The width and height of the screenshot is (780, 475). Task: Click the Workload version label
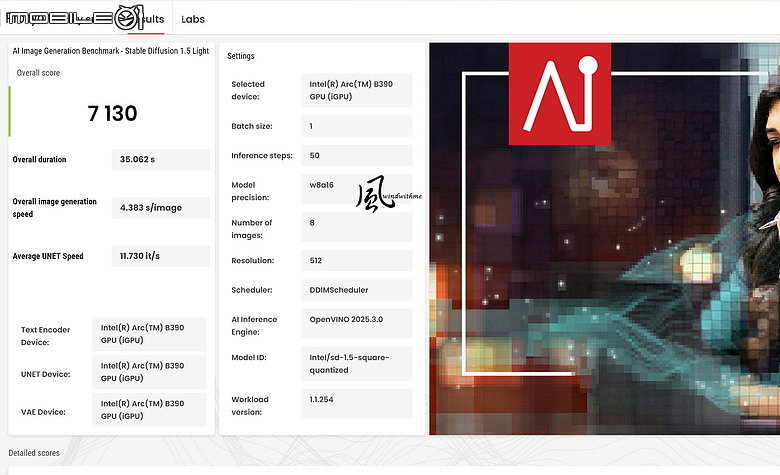250,406
